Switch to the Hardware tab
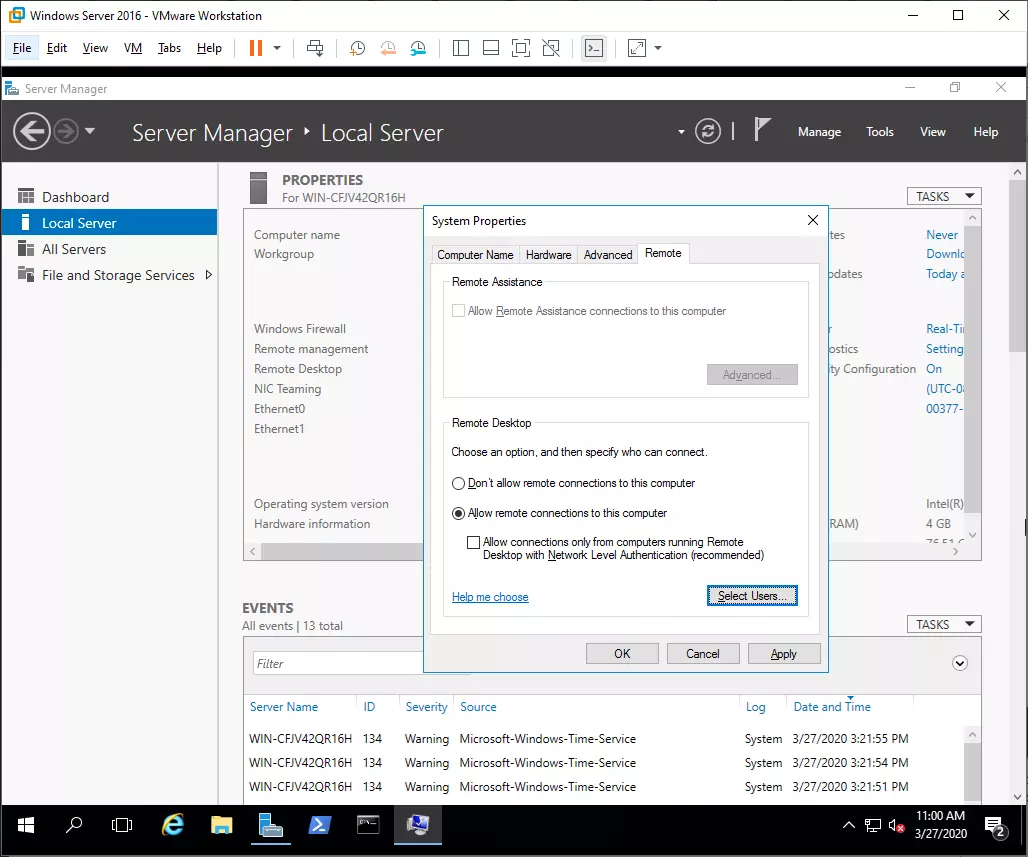The width and height of the screenshot is (1028, 857). [x=548, y=254]
